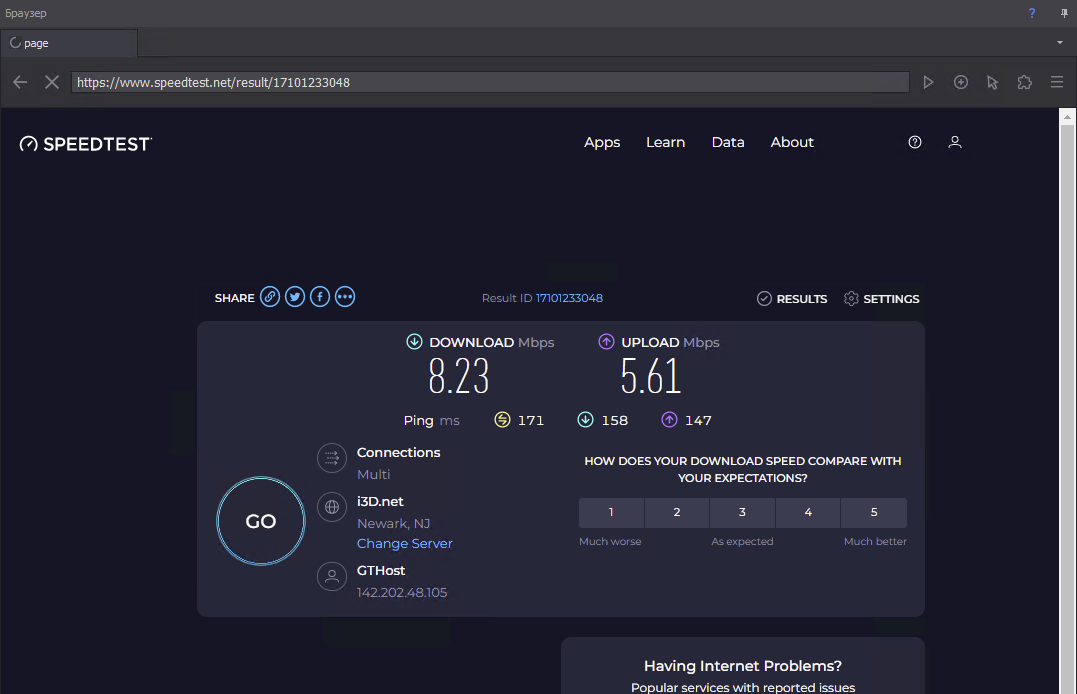
Task: Open the browser hamburger menu
Action: click(x=1056, y=82)
